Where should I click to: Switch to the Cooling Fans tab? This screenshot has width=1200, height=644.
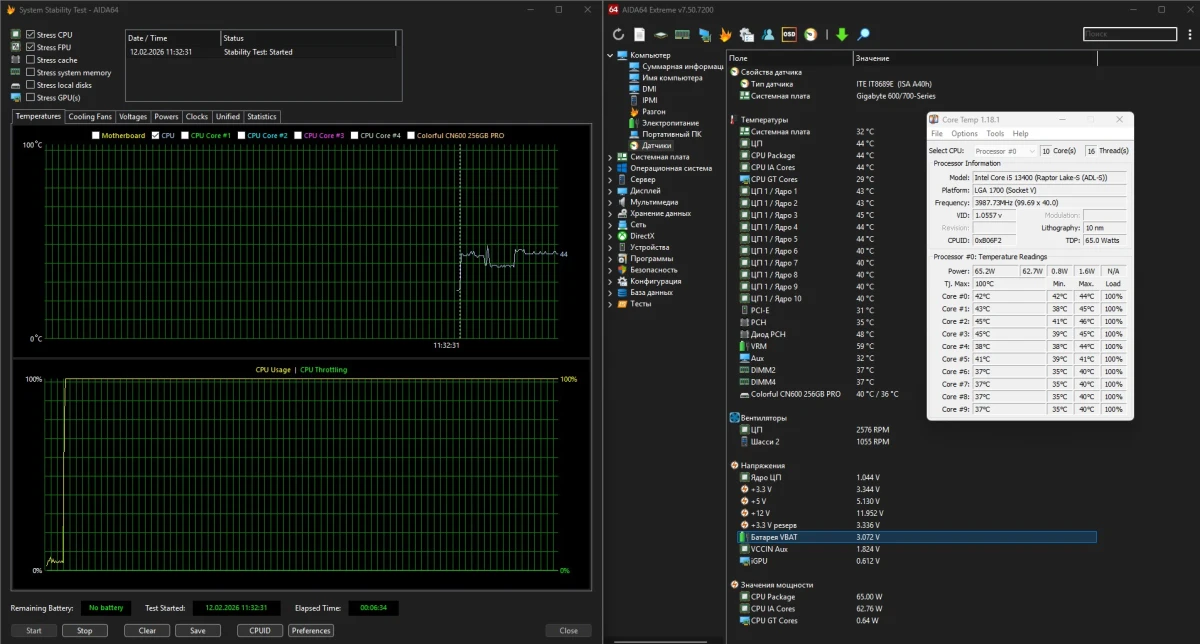[x=90, y=117]
